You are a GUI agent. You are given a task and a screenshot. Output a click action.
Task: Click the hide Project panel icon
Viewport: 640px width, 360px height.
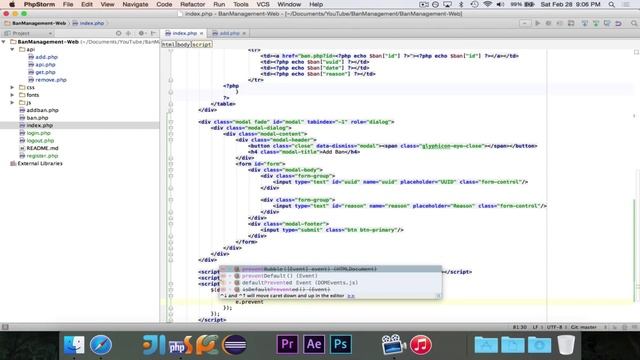pos(153,33)
